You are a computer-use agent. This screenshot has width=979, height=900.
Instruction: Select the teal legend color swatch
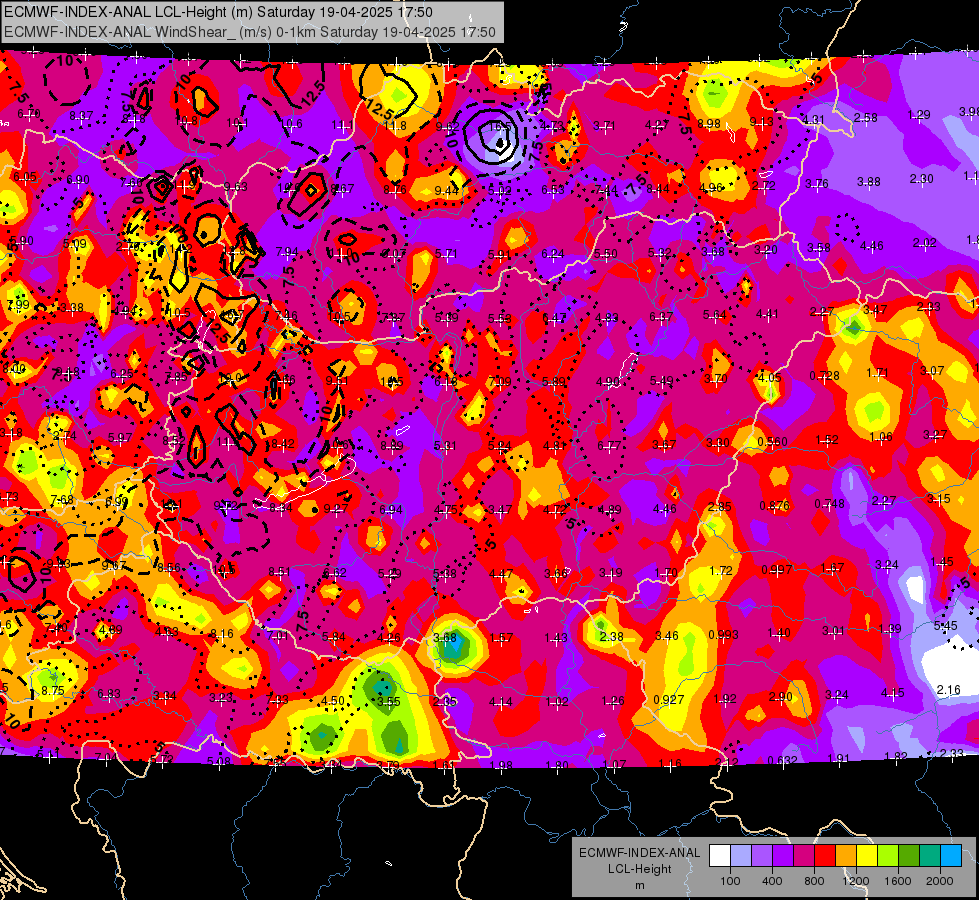[930, 856]
